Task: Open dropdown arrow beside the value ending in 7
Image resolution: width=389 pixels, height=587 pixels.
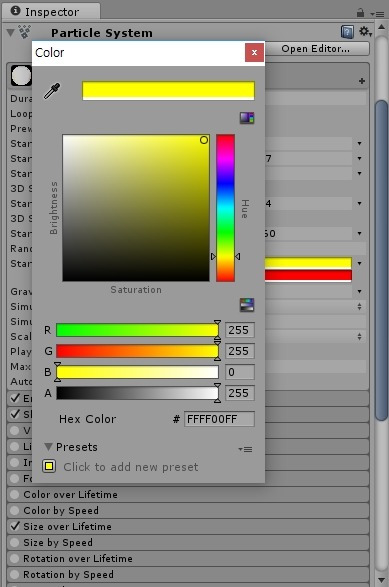Action: point(359,159)
